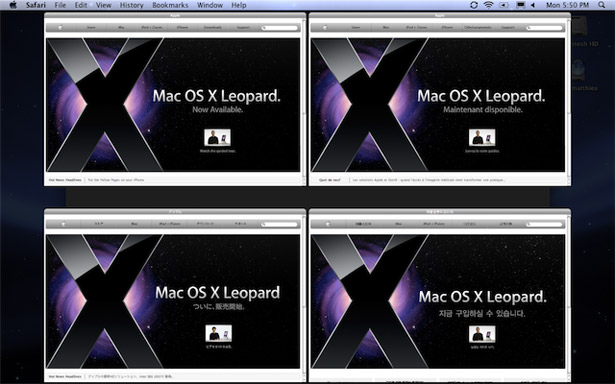Click Apple logo in French window's nav bar
Screen dimensions: 615x384
tap(325, 27)
